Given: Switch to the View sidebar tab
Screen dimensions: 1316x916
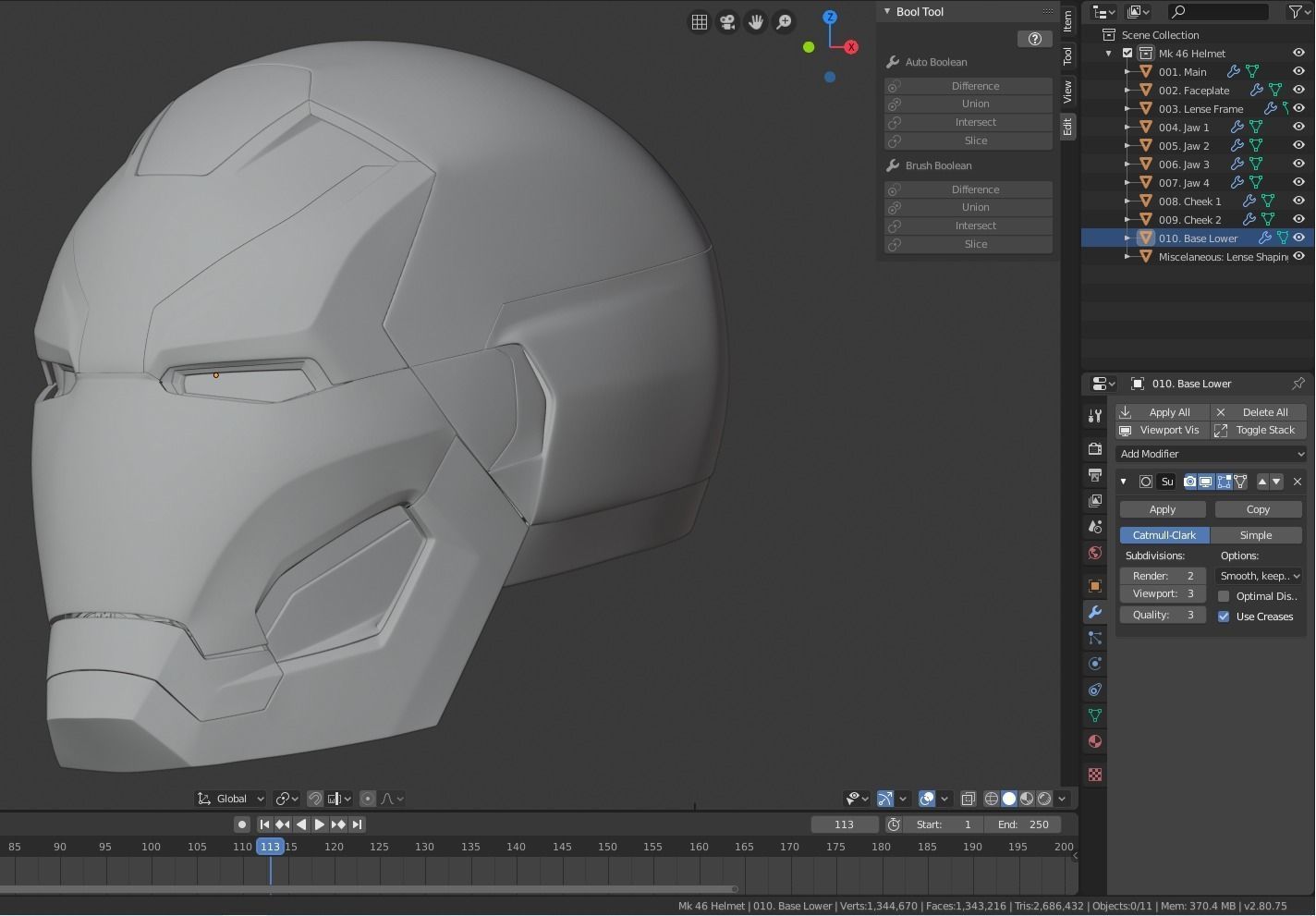Looking at the screenshot, I should [x=1067, y=91].
